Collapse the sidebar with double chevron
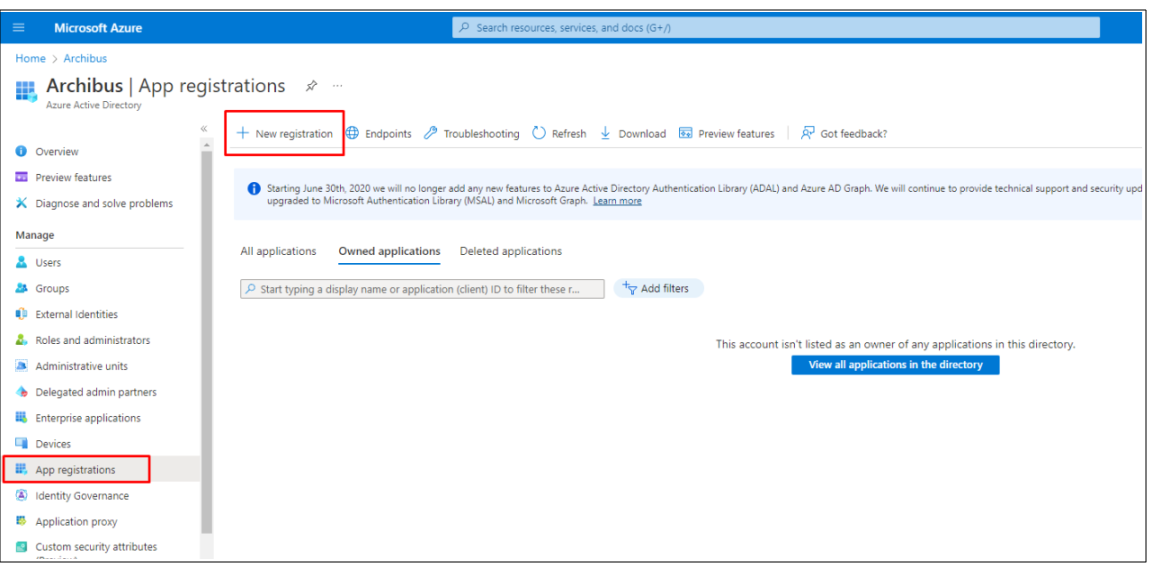Image resolution: width=1153 pixels, height=572 pixels. click(204, 129)
